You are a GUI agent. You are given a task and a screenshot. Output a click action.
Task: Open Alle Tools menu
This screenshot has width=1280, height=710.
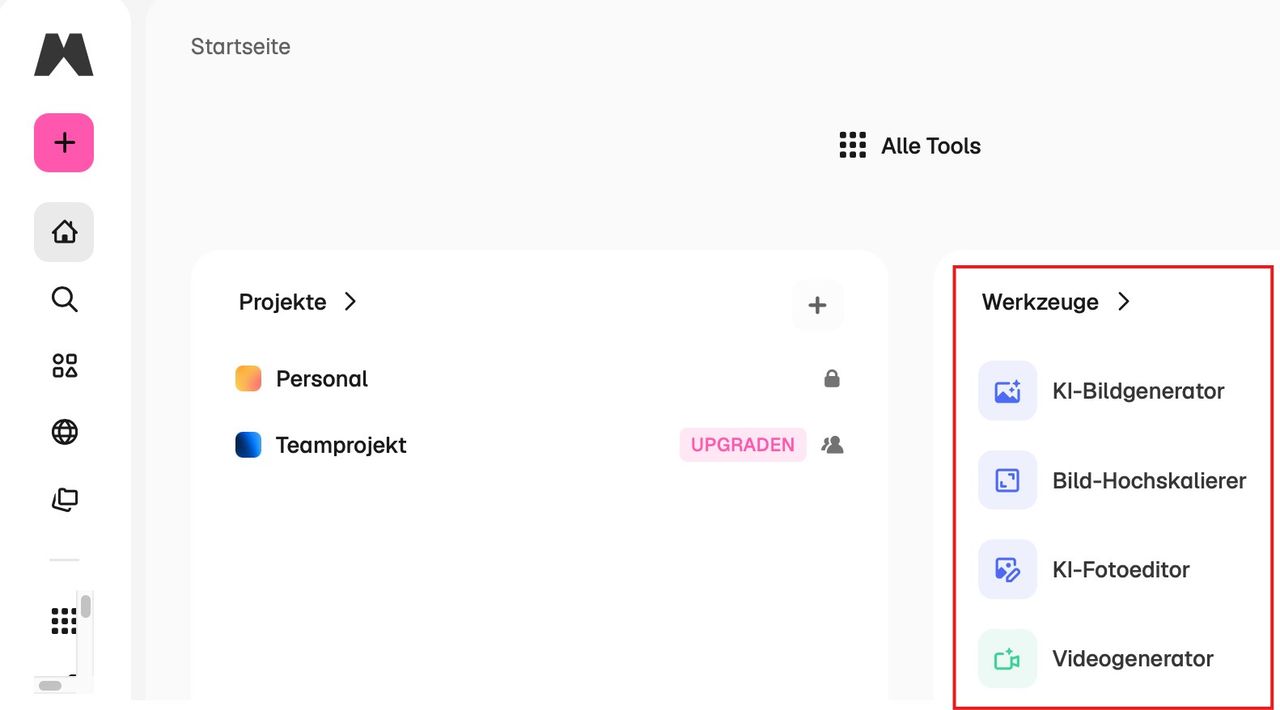pyautogui.click(x=910, y=146)
